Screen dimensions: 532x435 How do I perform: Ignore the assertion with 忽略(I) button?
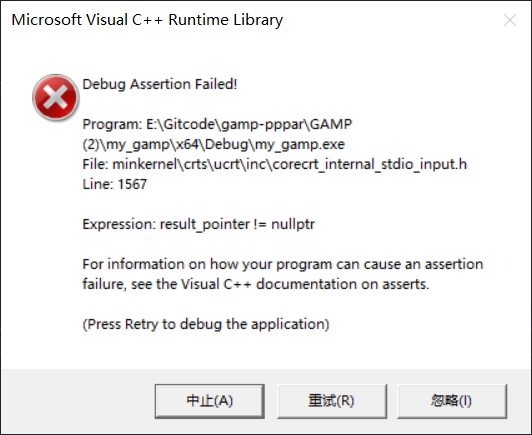[452, 401]
